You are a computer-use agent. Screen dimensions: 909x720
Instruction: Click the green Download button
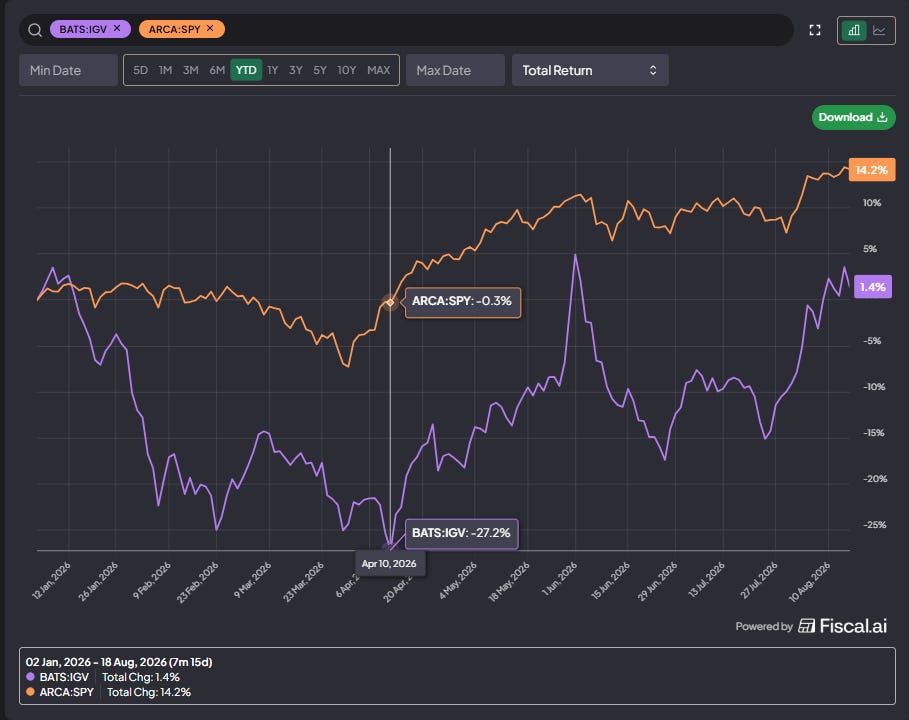pyautogui.click(x=853, y=117)
